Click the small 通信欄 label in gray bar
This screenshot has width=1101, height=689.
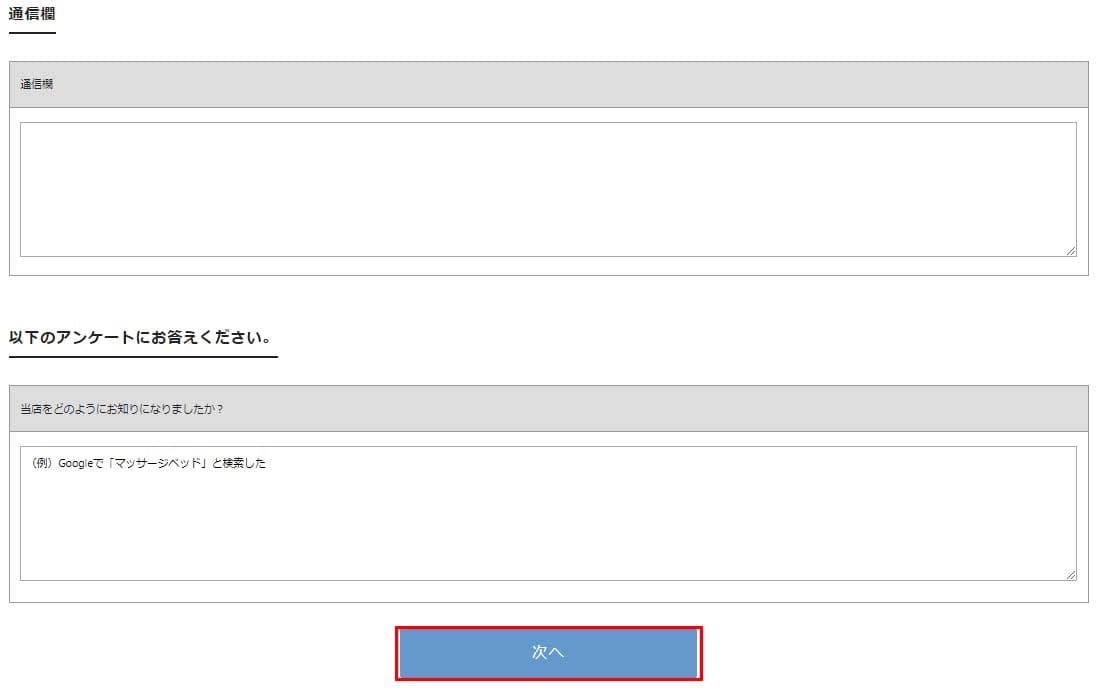pyautogui.click(x=37, y=85)
